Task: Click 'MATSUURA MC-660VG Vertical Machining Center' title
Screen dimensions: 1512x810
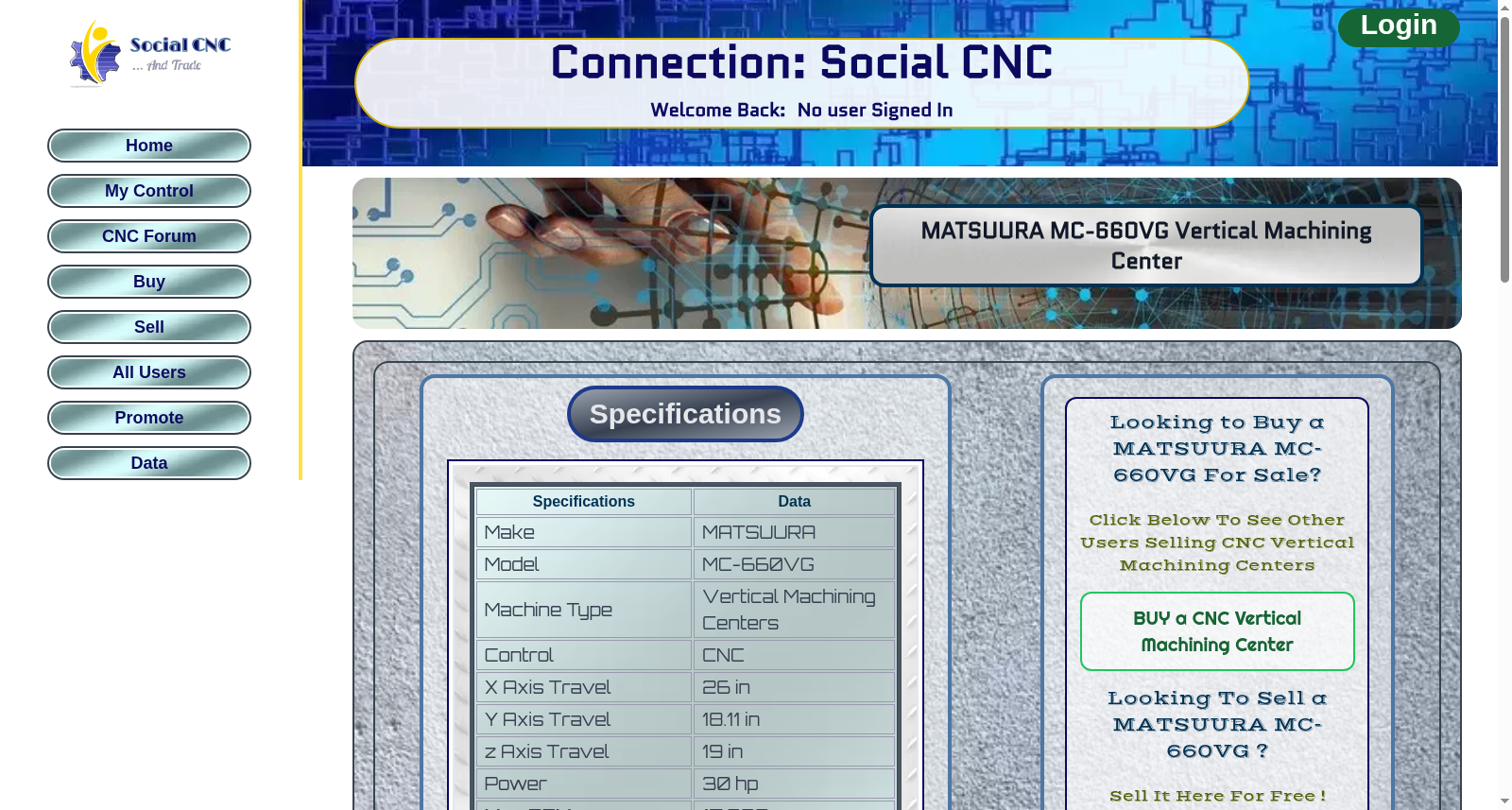Action: (x=1146, y=246)
